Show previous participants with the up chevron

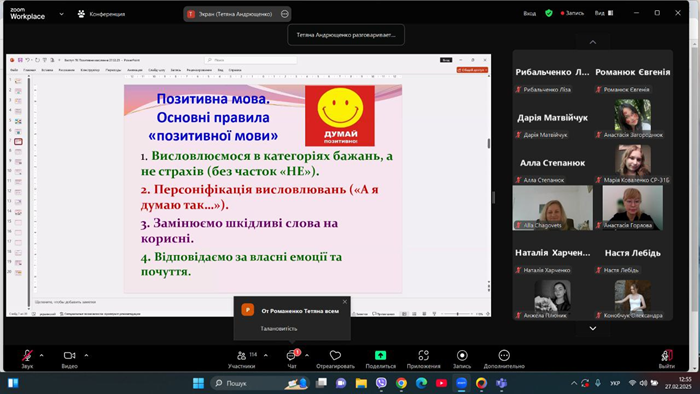click(593, 42)
